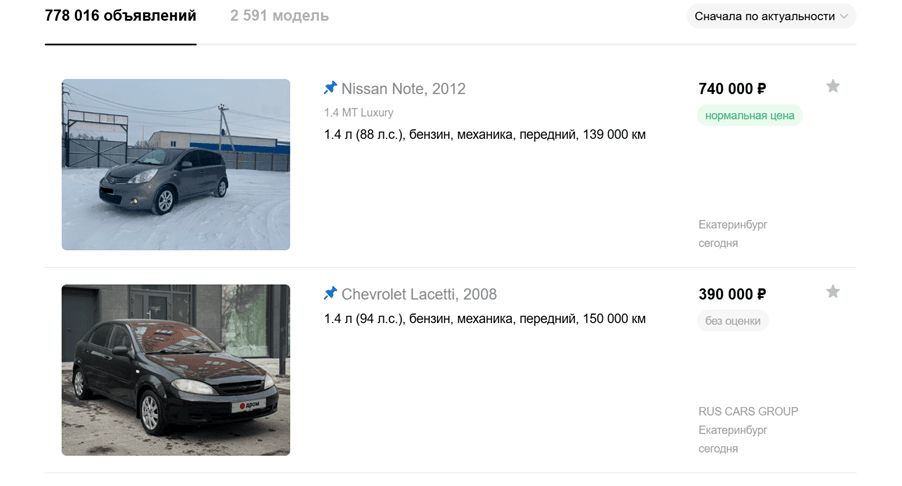Screen dimensions: 902x486
Task: Click pin icon beside Chevrolet Lacetti
Action: [x=330, y=293]
